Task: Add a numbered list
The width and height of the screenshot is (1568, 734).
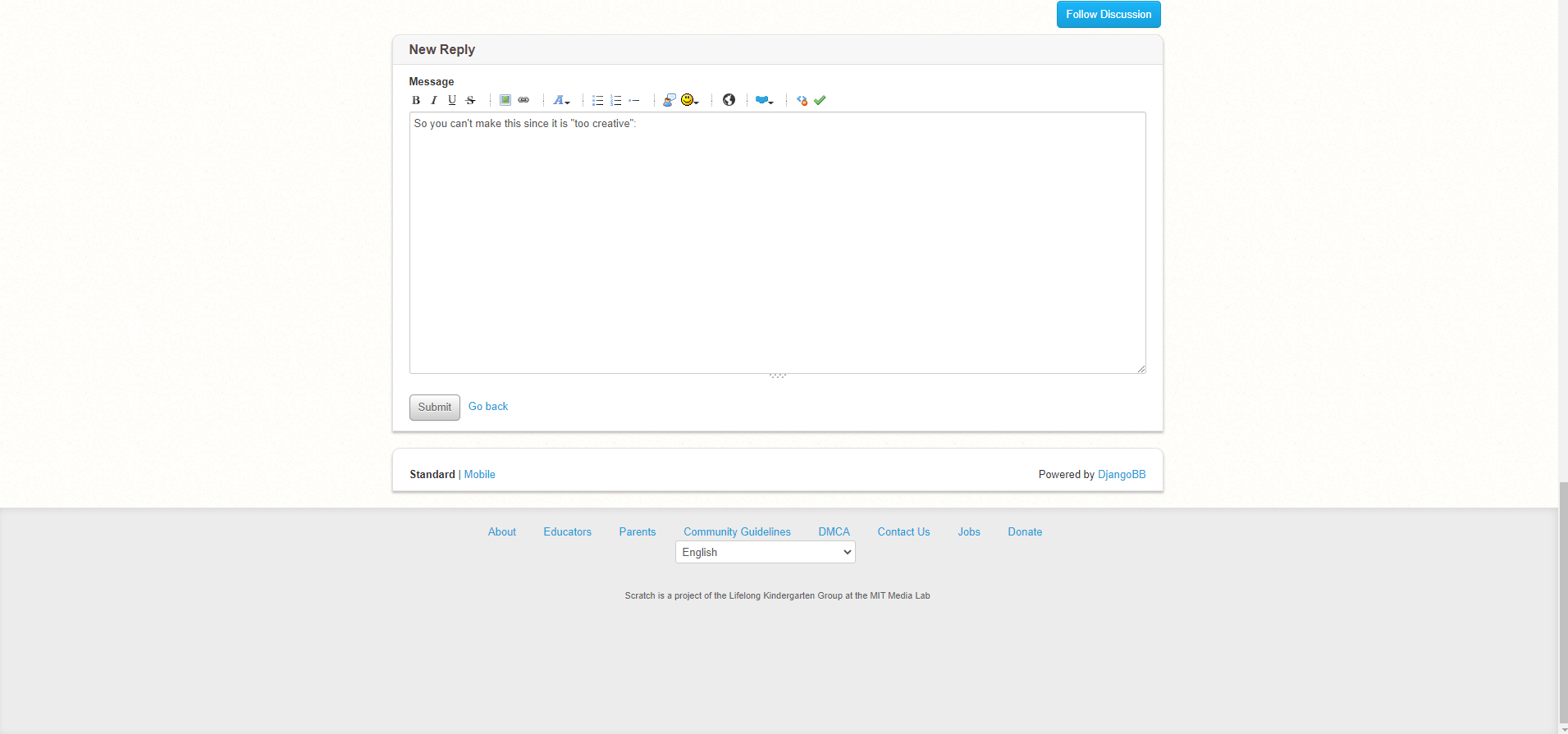Action: 615,100
